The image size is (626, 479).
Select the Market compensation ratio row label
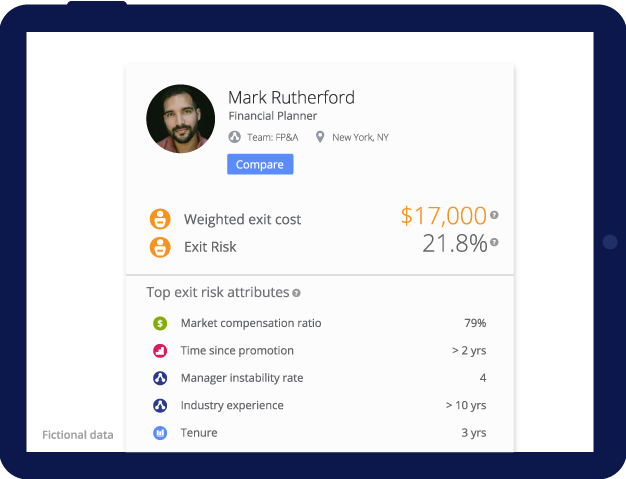pos(251,323)
